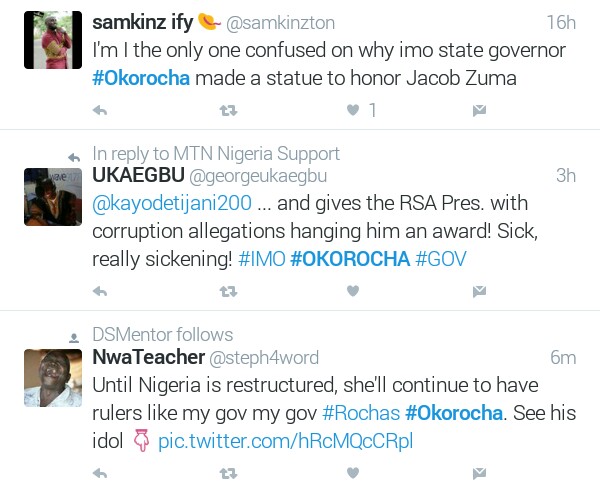Open NwaTeacher's profile avatar
The image size is (600, 489).
[x=52, y=377]
